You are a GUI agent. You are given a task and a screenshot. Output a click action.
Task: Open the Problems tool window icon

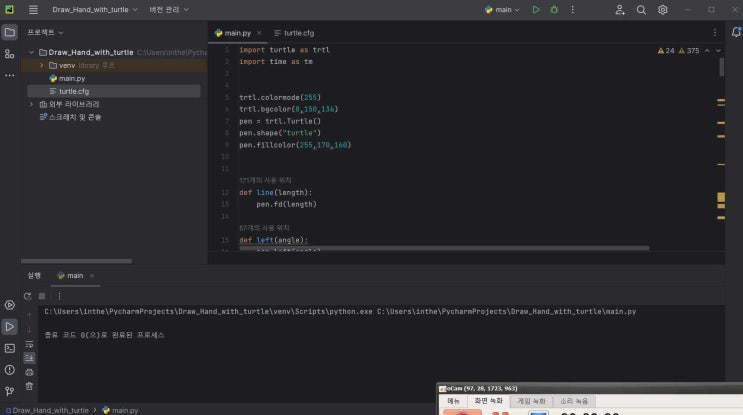coord(9,370)
